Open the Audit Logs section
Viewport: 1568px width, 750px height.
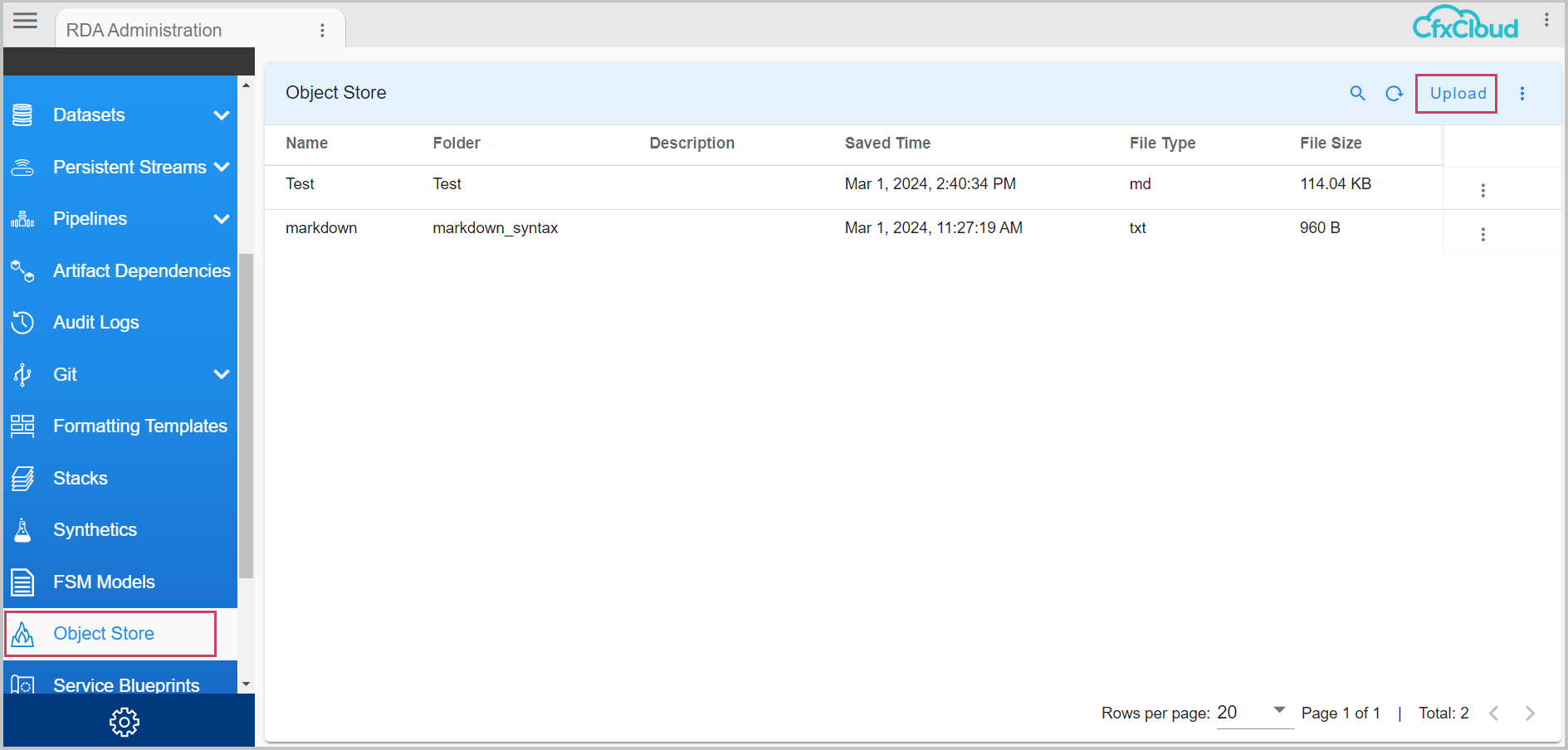(95, 322)
